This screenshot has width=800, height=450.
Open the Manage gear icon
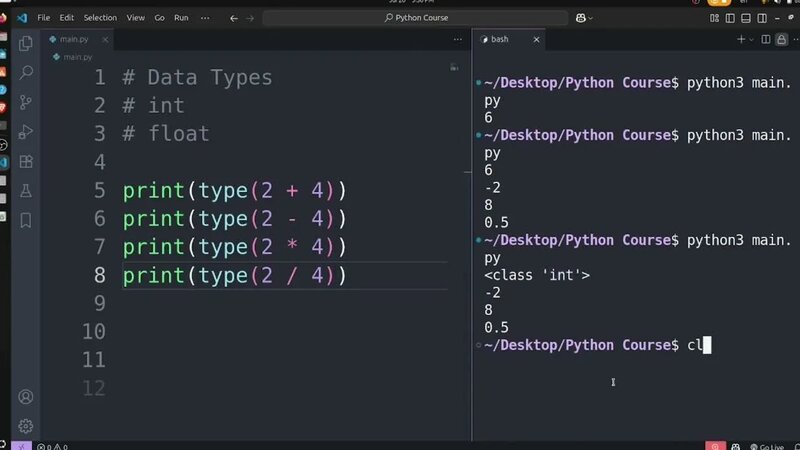(x=26, y=426)
